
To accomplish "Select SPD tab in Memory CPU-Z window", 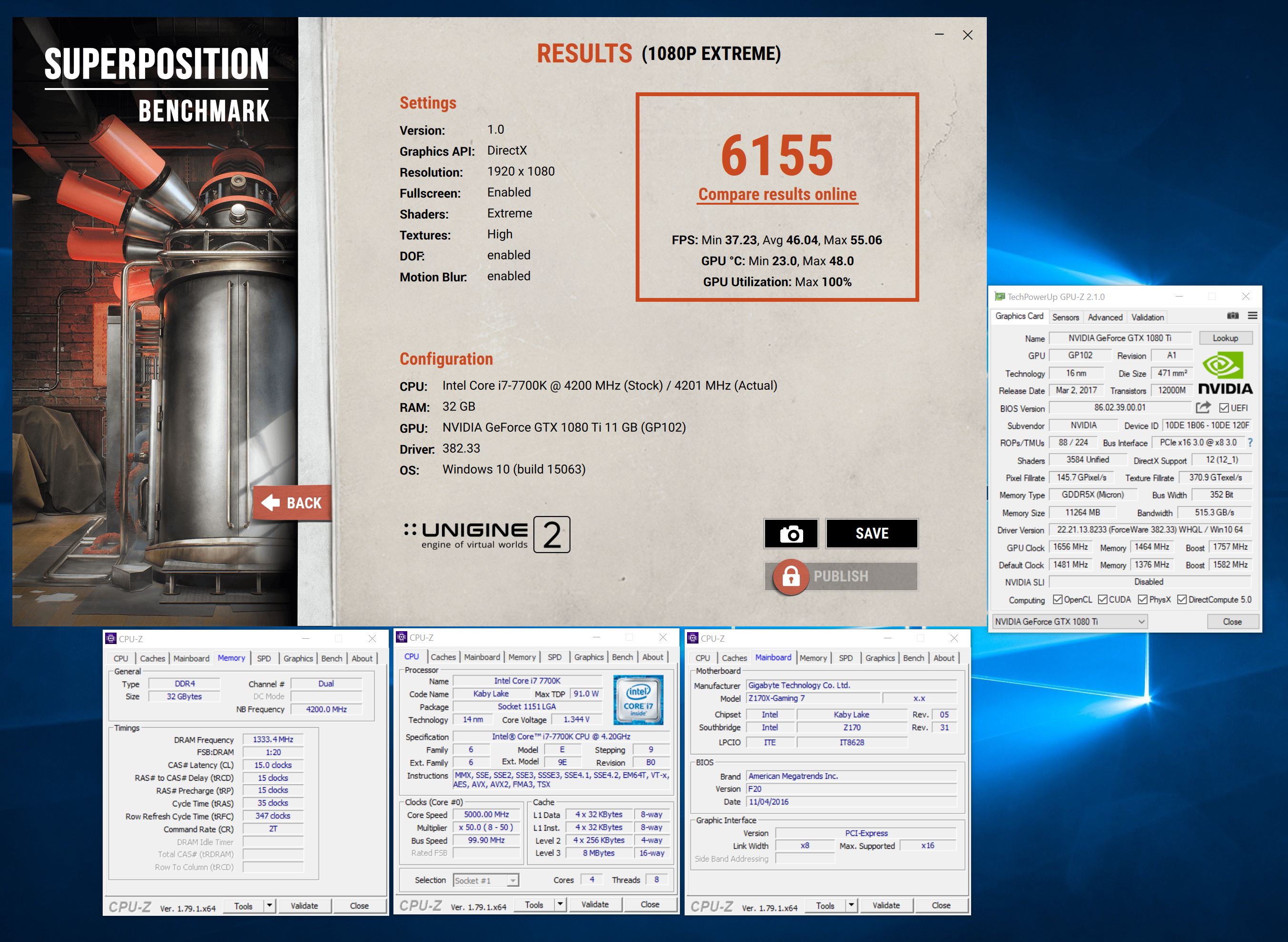I will (x=264, y=658).
